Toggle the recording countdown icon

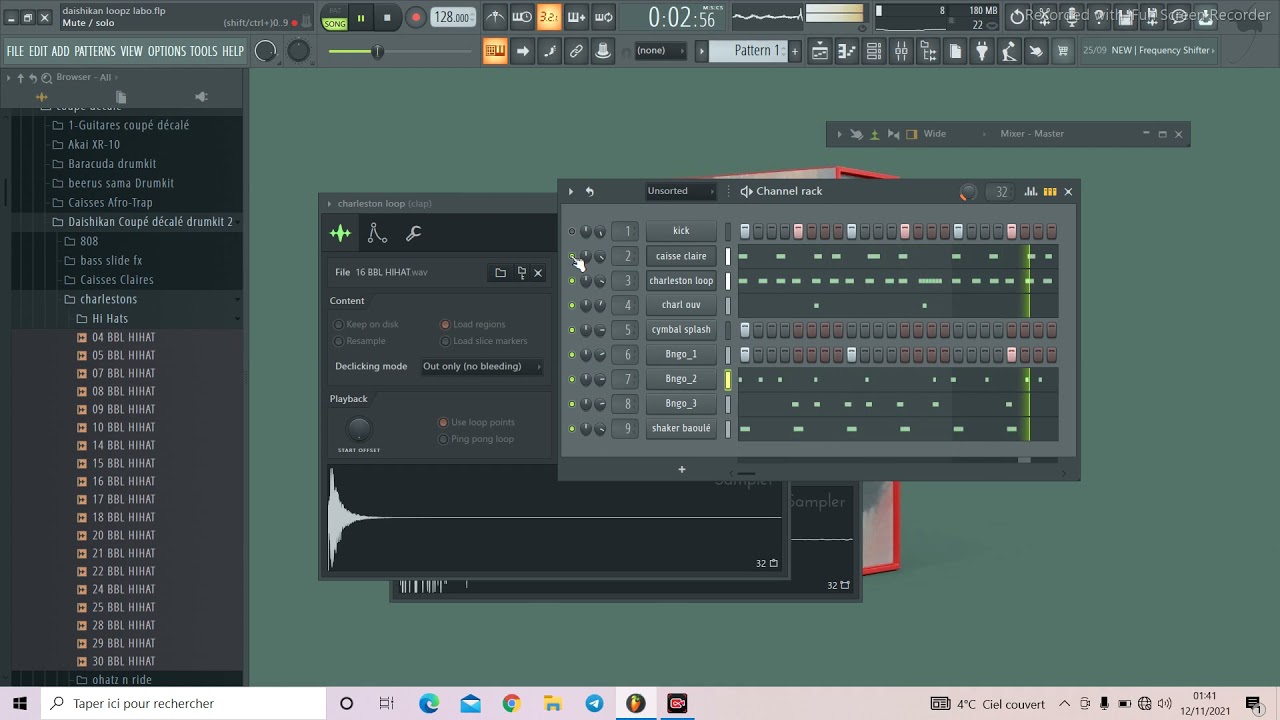click(x=549, y=17)
